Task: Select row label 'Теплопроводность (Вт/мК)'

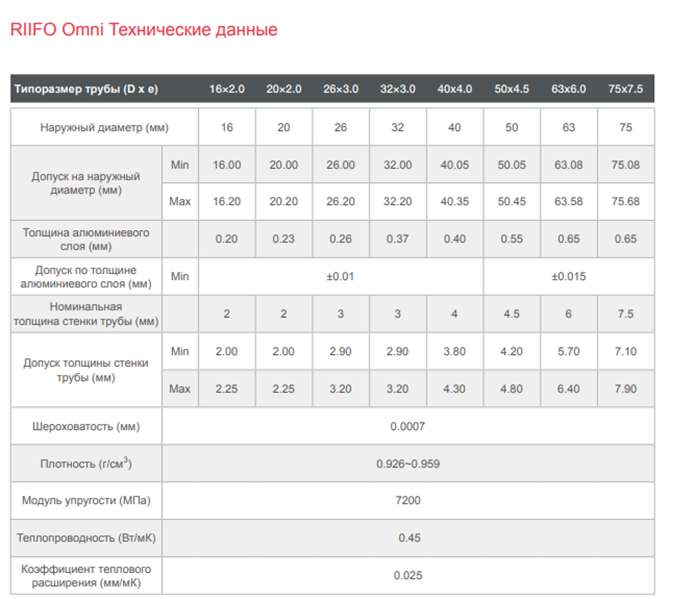Action: pyautogui.click(x=86, y=538)
